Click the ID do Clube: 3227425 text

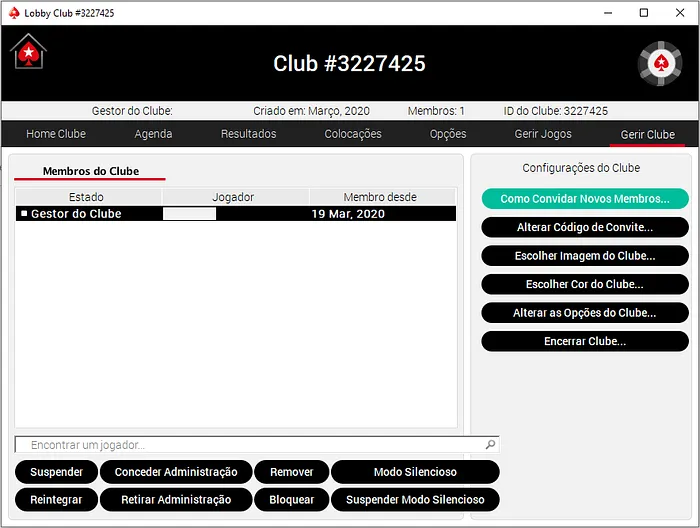(x=555, y=111)
